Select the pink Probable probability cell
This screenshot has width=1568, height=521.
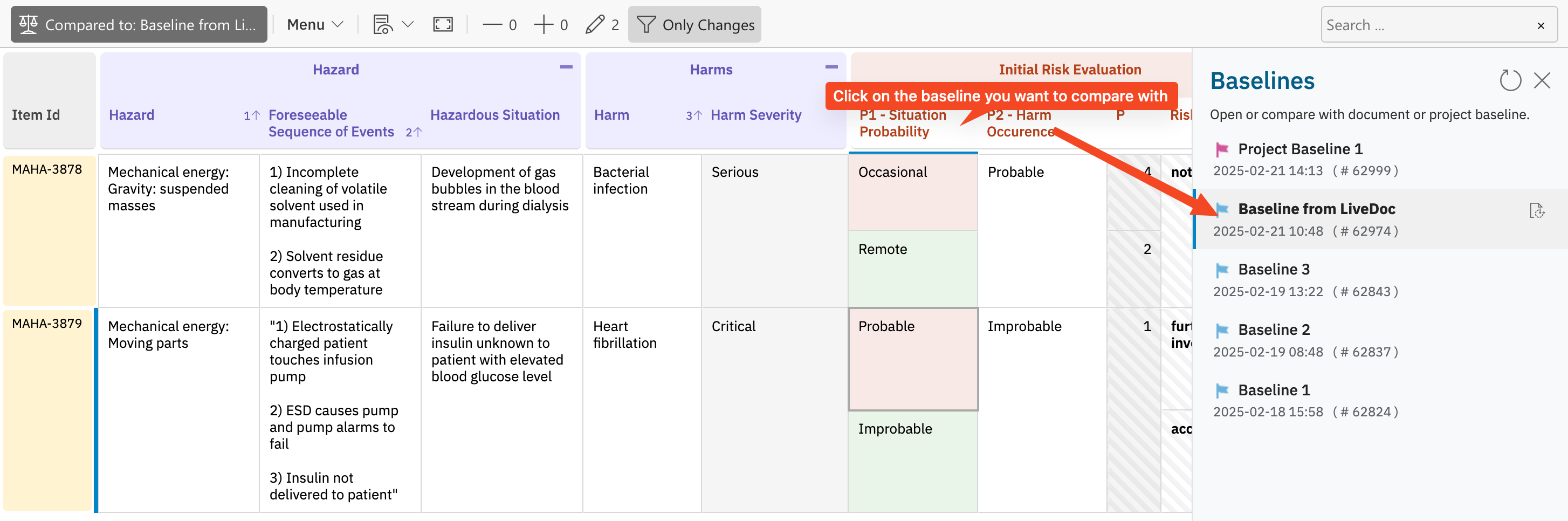(x=913, y=359)
